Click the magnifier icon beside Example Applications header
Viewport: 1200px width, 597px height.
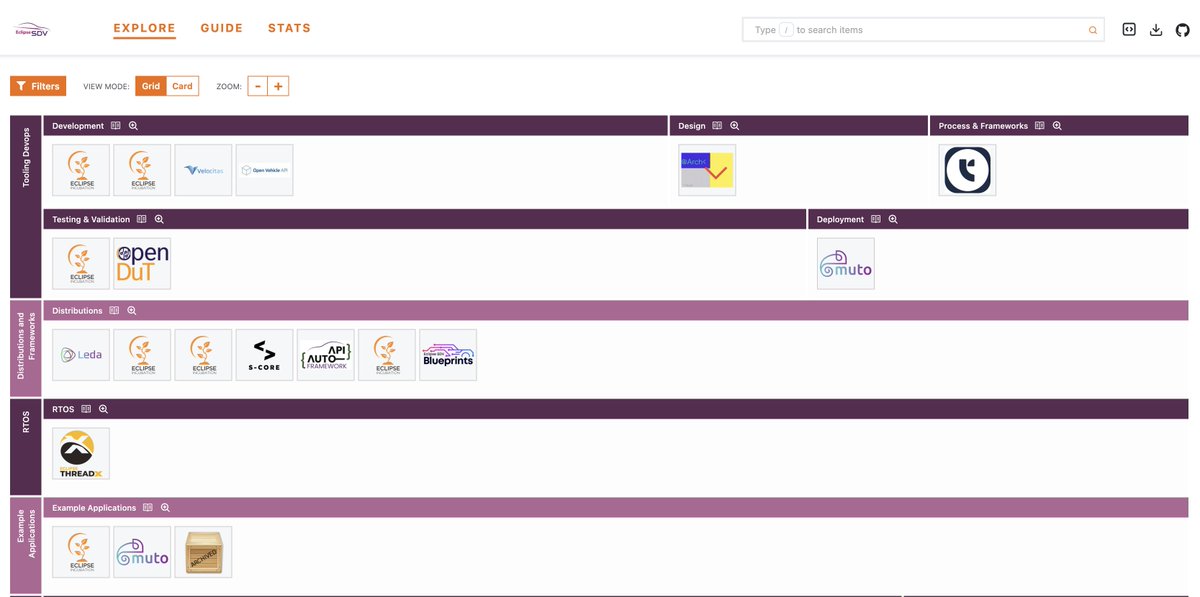click(165, 508)
